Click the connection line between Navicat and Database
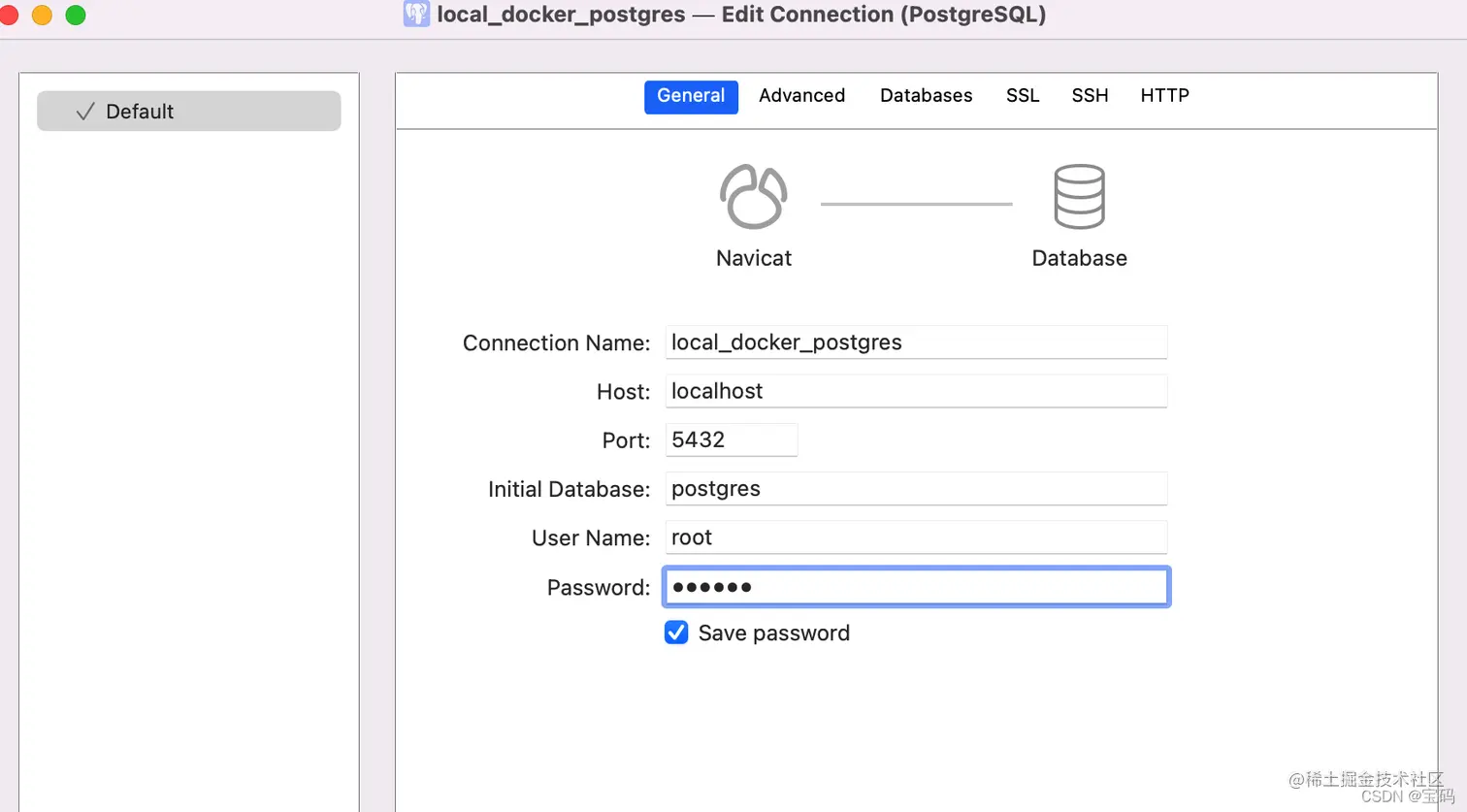Screen dimensions: 1467x812 point(916,203)
